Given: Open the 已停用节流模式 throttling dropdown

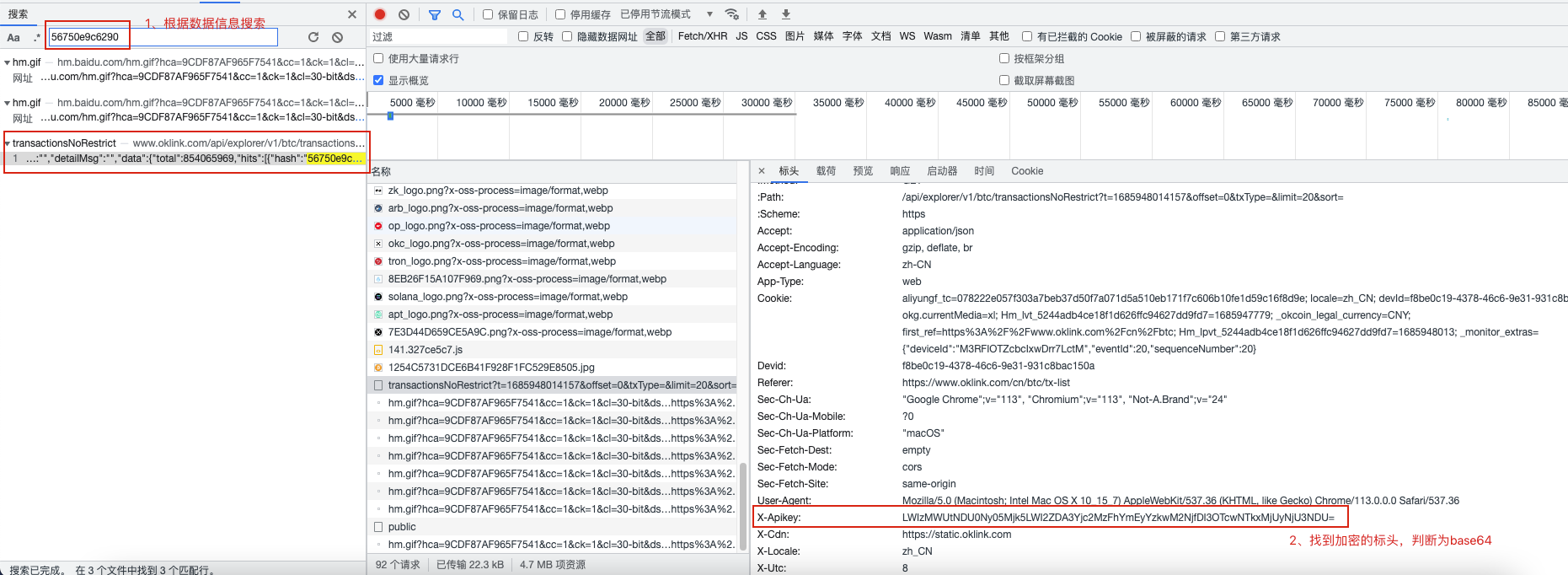Looking at the screenshot, I should (x=666, y=14).
